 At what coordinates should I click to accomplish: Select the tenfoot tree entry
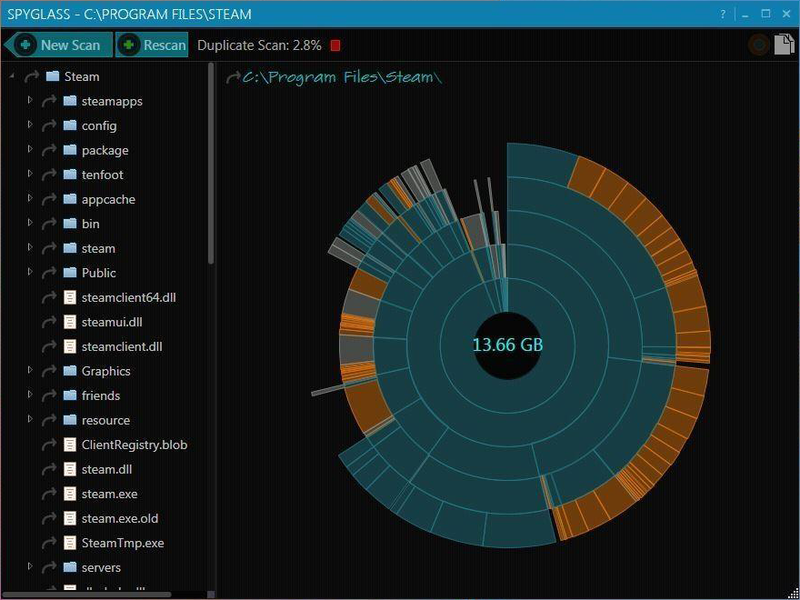pos(102,174)
